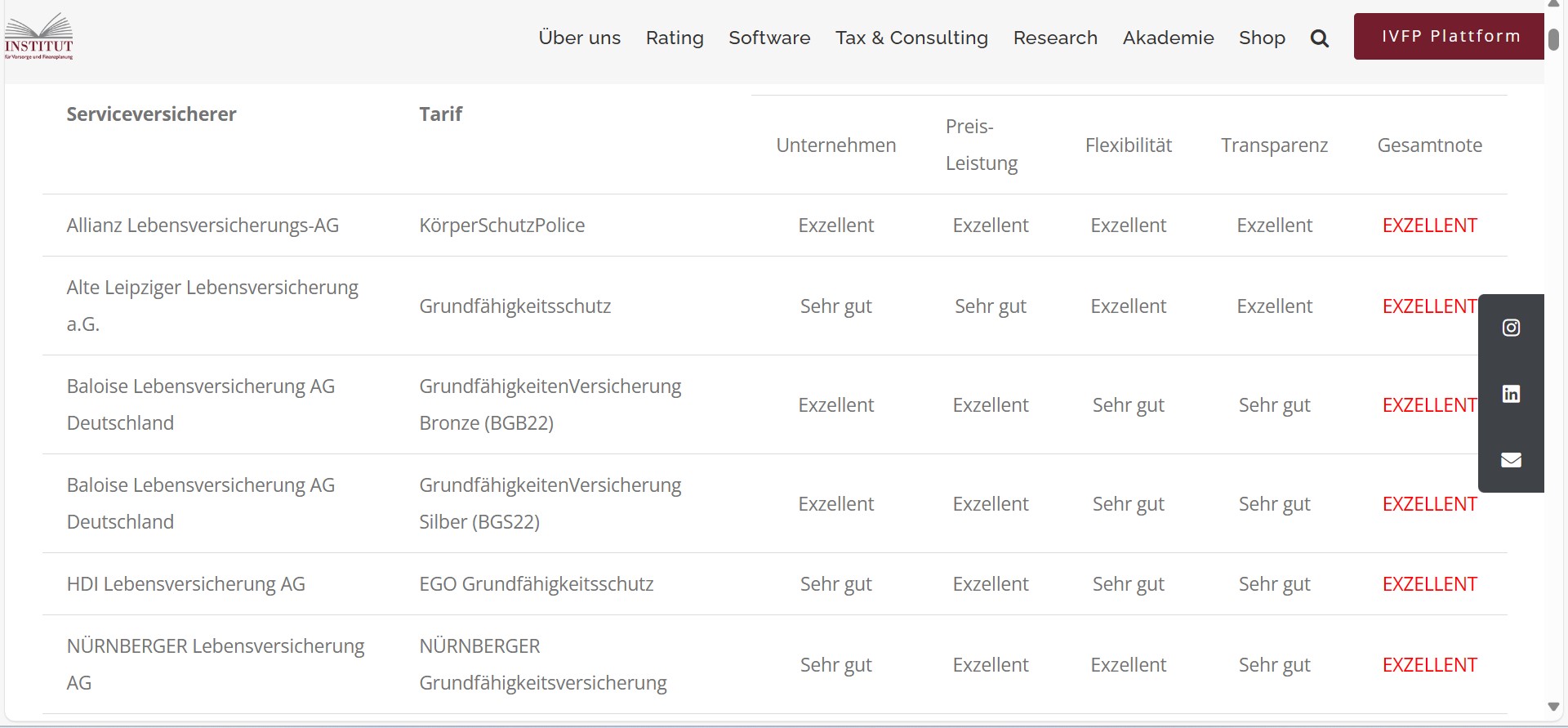Click the email envelope icon
This screenshot has height=728, width=1568.
pos(1511,460)
